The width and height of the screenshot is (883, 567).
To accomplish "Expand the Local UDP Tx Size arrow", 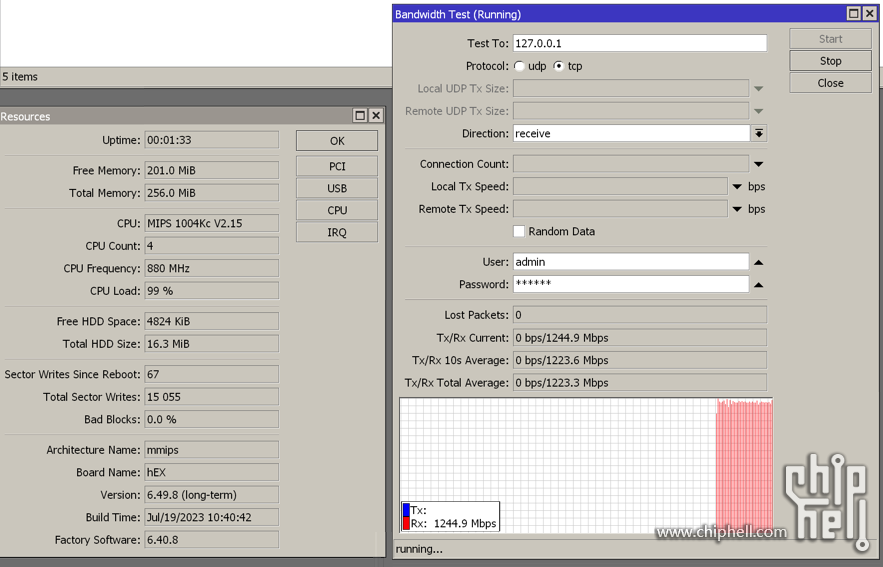I will click(759, 88).
